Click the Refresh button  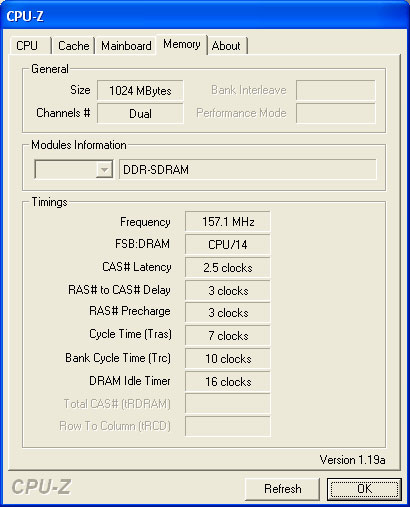282,489
